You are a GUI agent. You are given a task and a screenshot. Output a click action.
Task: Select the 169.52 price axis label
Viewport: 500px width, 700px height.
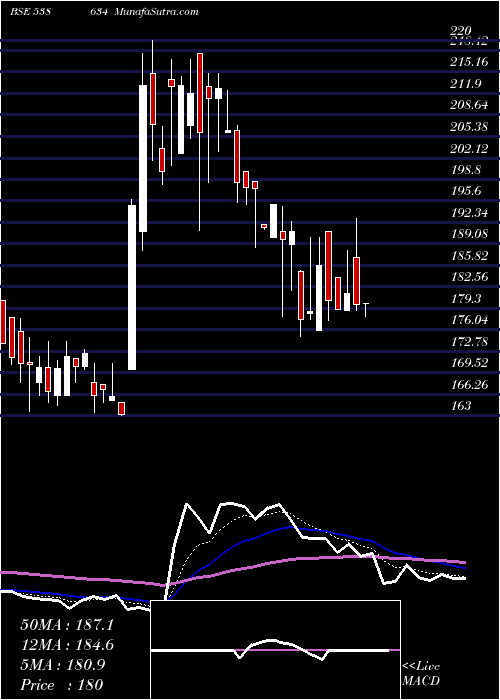click(x=469, y=362)
